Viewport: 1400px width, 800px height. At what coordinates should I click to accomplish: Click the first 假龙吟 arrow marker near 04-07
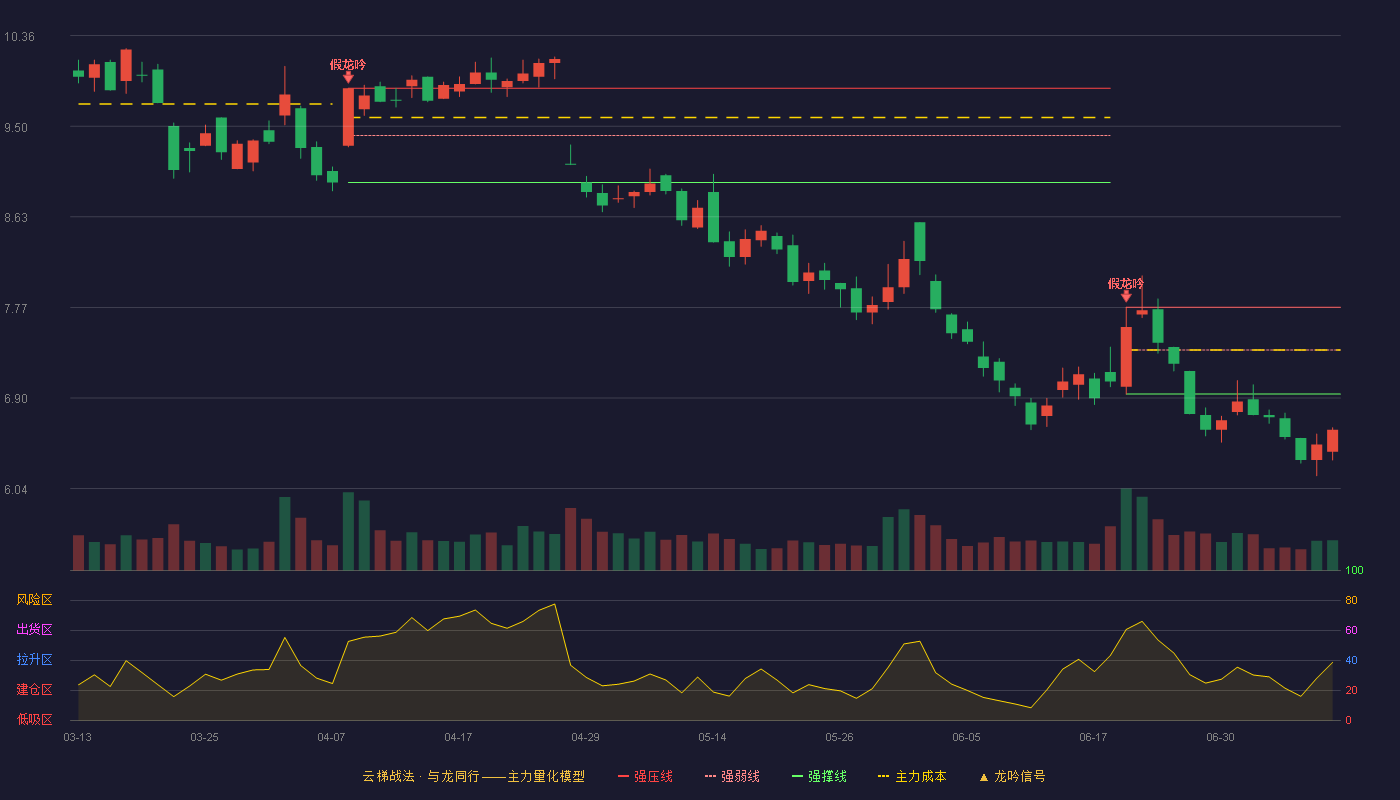348,77
